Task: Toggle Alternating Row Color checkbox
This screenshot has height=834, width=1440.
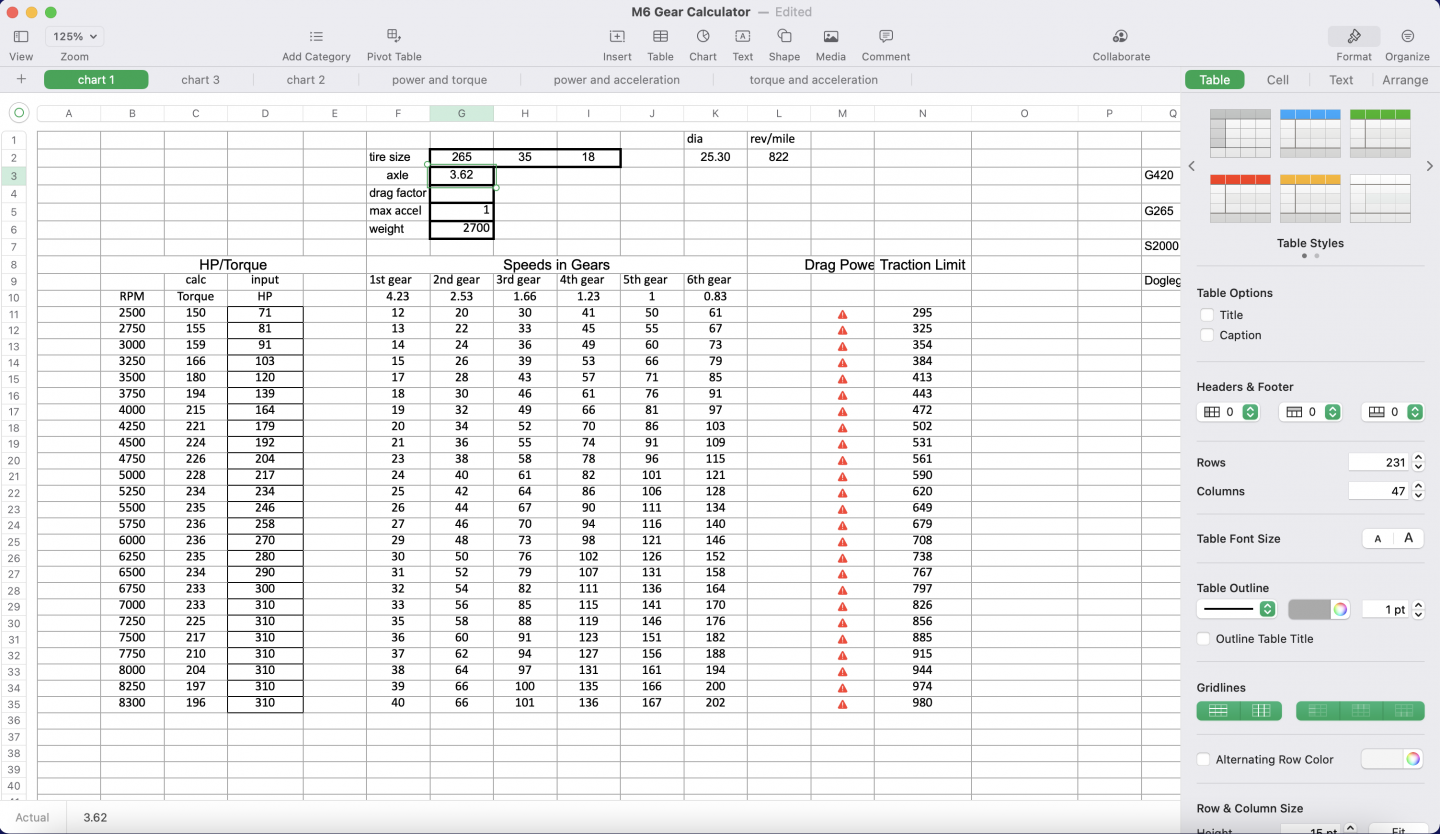Action: (x=1204, y=760)
